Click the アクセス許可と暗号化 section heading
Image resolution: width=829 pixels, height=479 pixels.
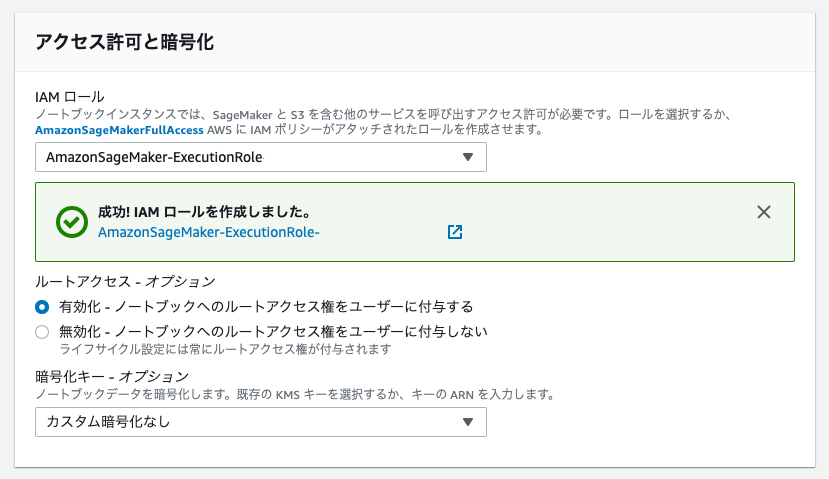(125, 42)
